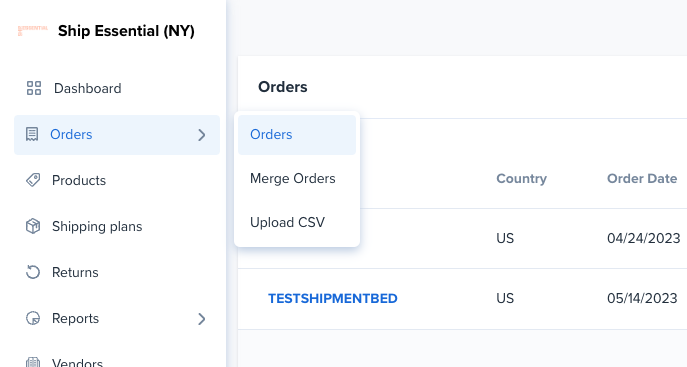The height and width of the screenshot is (367, 687).
Task: Collapse the Orders submenu chevron
Action: point(202,135)
